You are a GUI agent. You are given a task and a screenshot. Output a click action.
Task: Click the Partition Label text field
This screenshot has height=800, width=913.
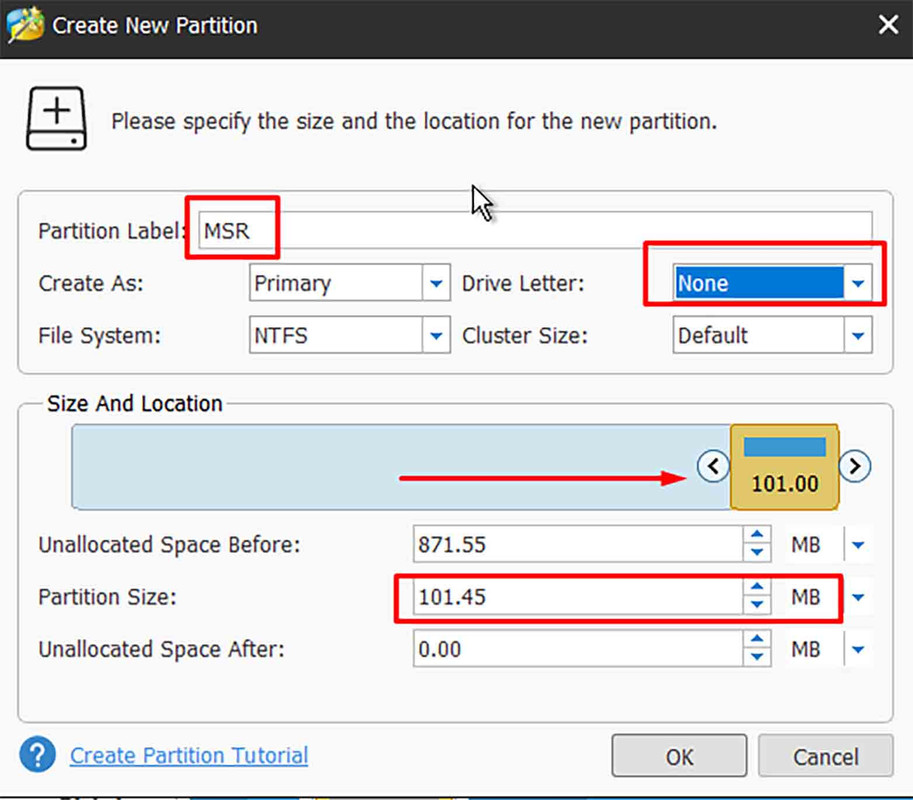tap(535, 231)
